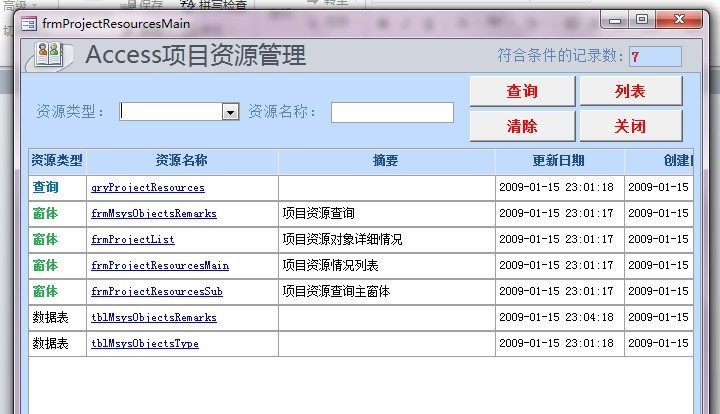Click the 查询 type cell in first row
Viewport: 720px width, 414px height.
pos(57,187)
